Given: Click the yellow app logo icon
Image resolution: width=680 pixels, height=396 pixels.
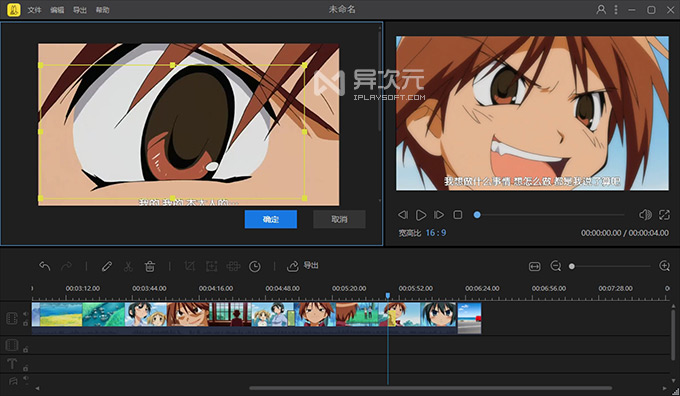Looking at the screenshot, I should [x=13, y=10].
